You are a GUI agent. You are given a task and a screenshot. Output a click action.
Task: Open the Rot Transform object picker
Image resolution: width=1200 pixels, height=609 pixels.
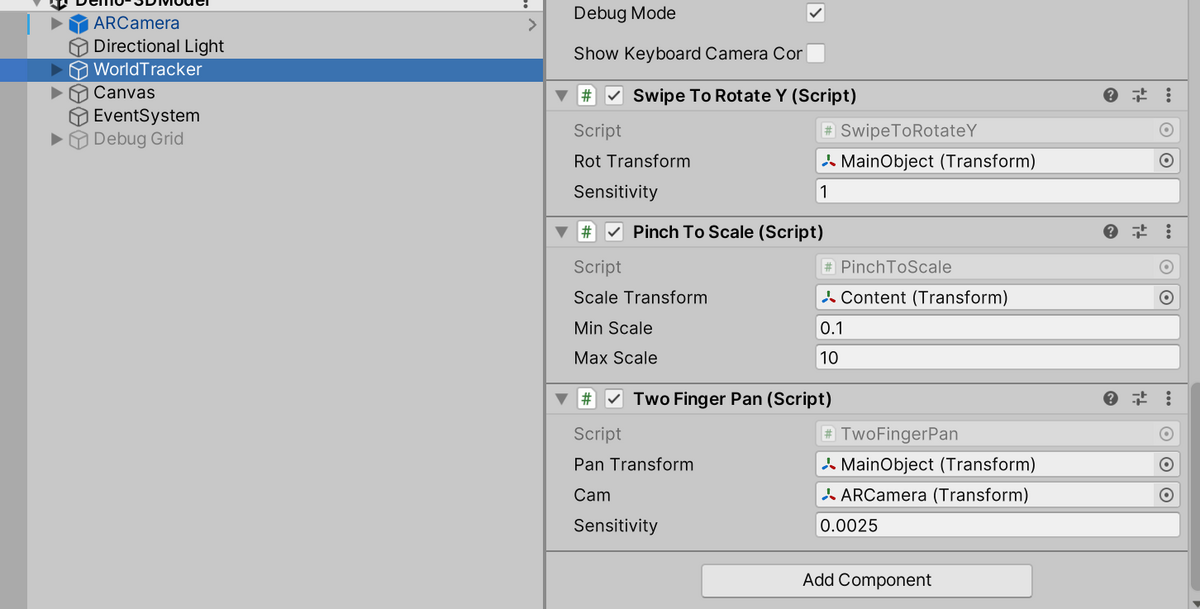(x=1166, y=161)
